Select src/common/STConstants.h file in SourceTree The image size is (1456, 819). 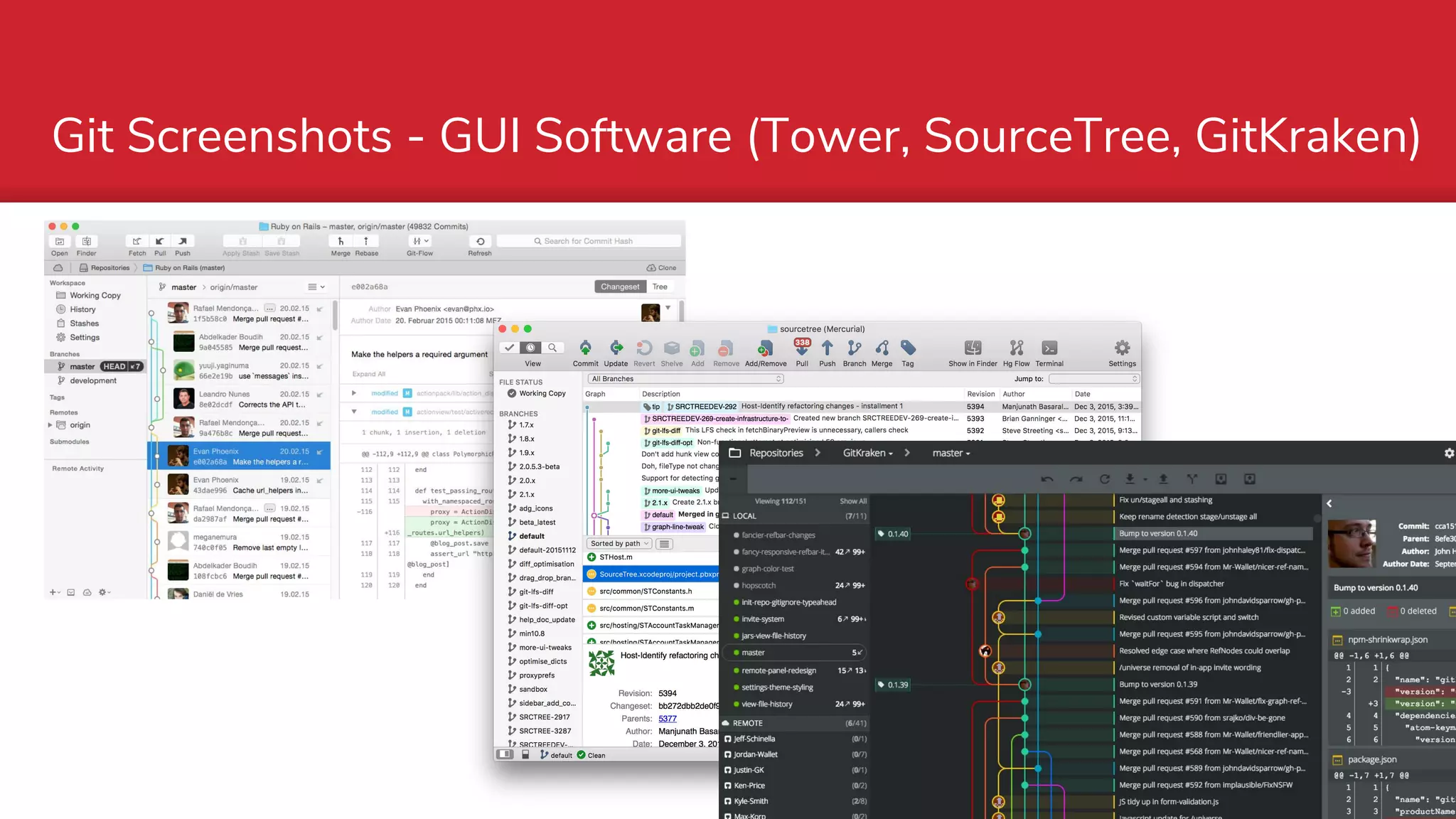(651, 591)
